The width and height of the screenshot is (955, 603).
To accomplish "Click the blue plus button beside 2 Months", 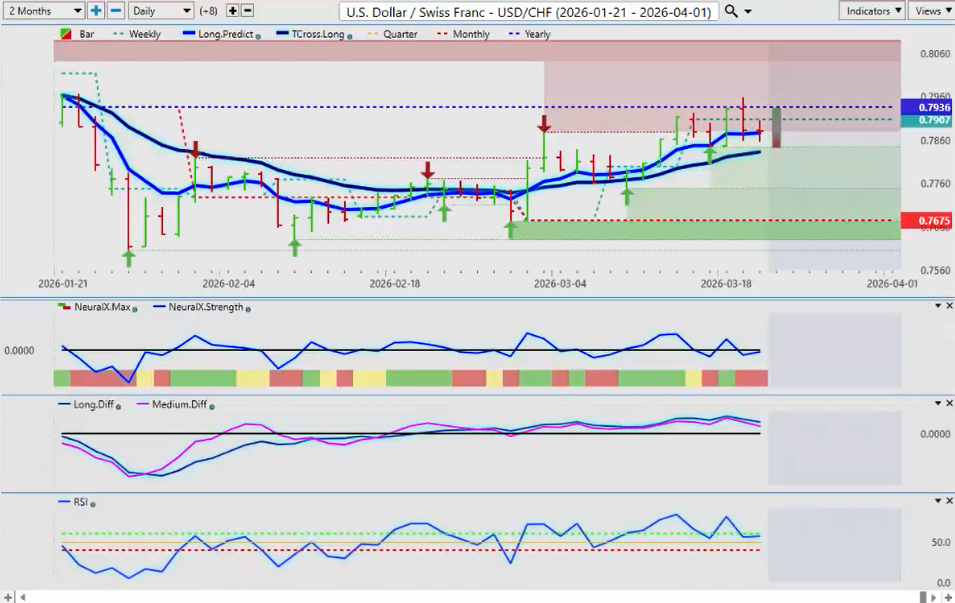I will tap(96, 10).
